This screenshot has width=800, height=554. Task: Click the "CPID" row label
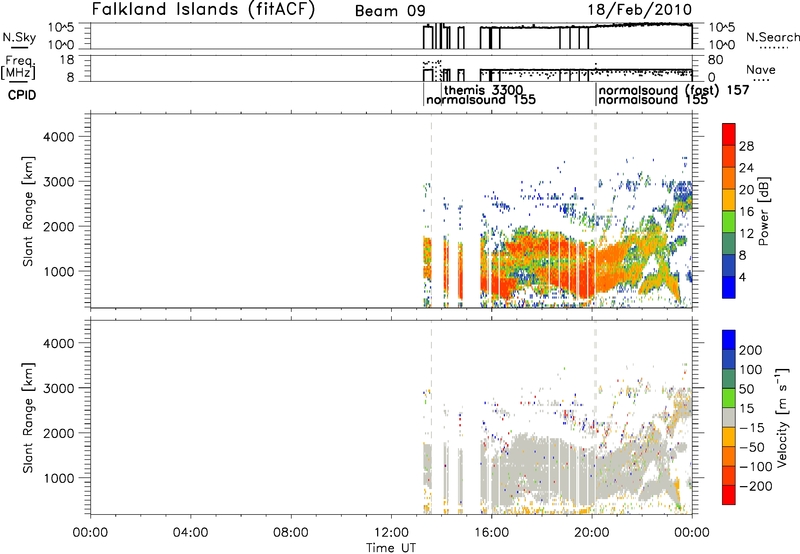coord(22,95)
